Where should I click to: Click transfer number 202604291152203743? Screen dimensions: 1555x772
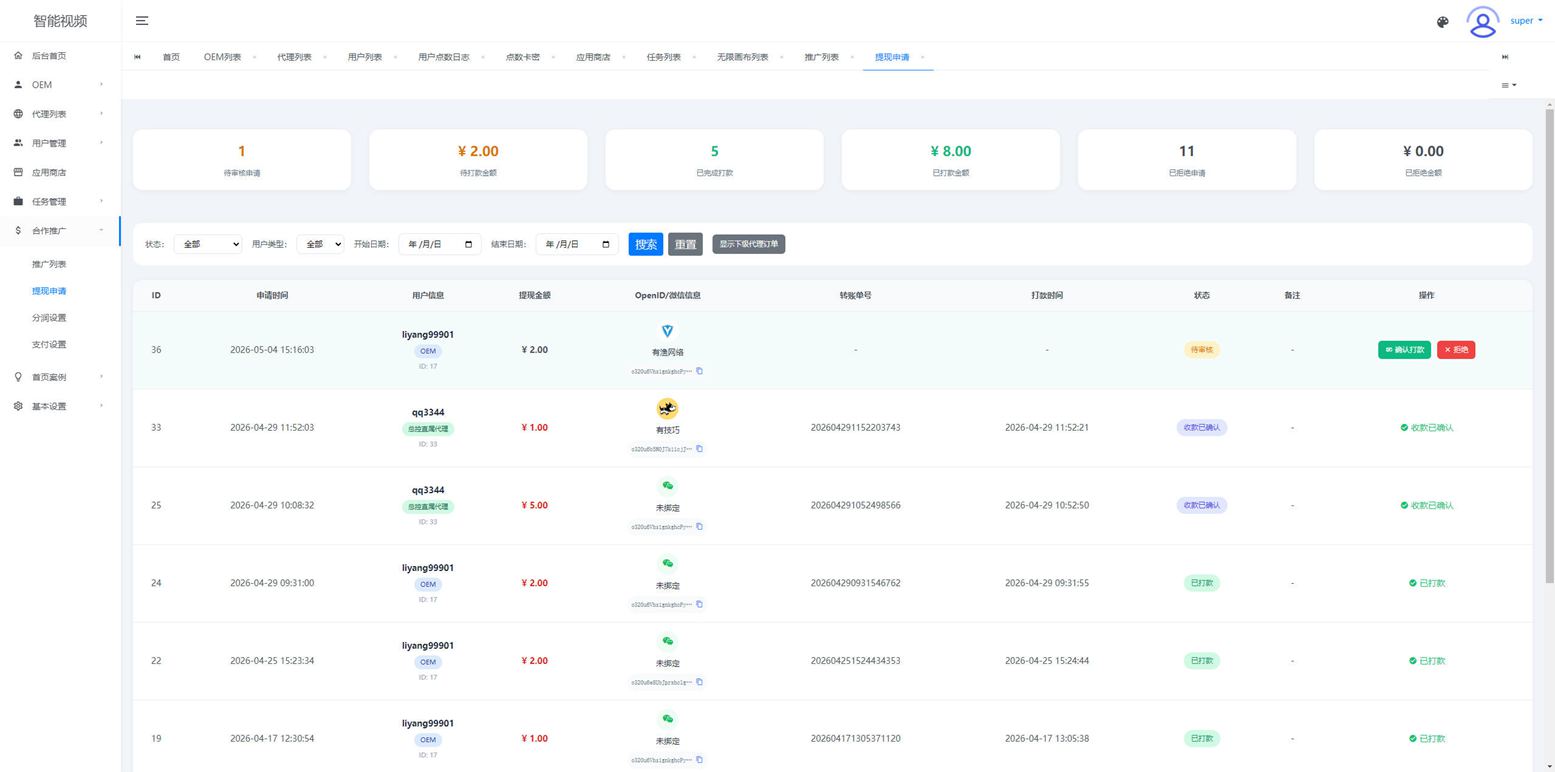855,428
